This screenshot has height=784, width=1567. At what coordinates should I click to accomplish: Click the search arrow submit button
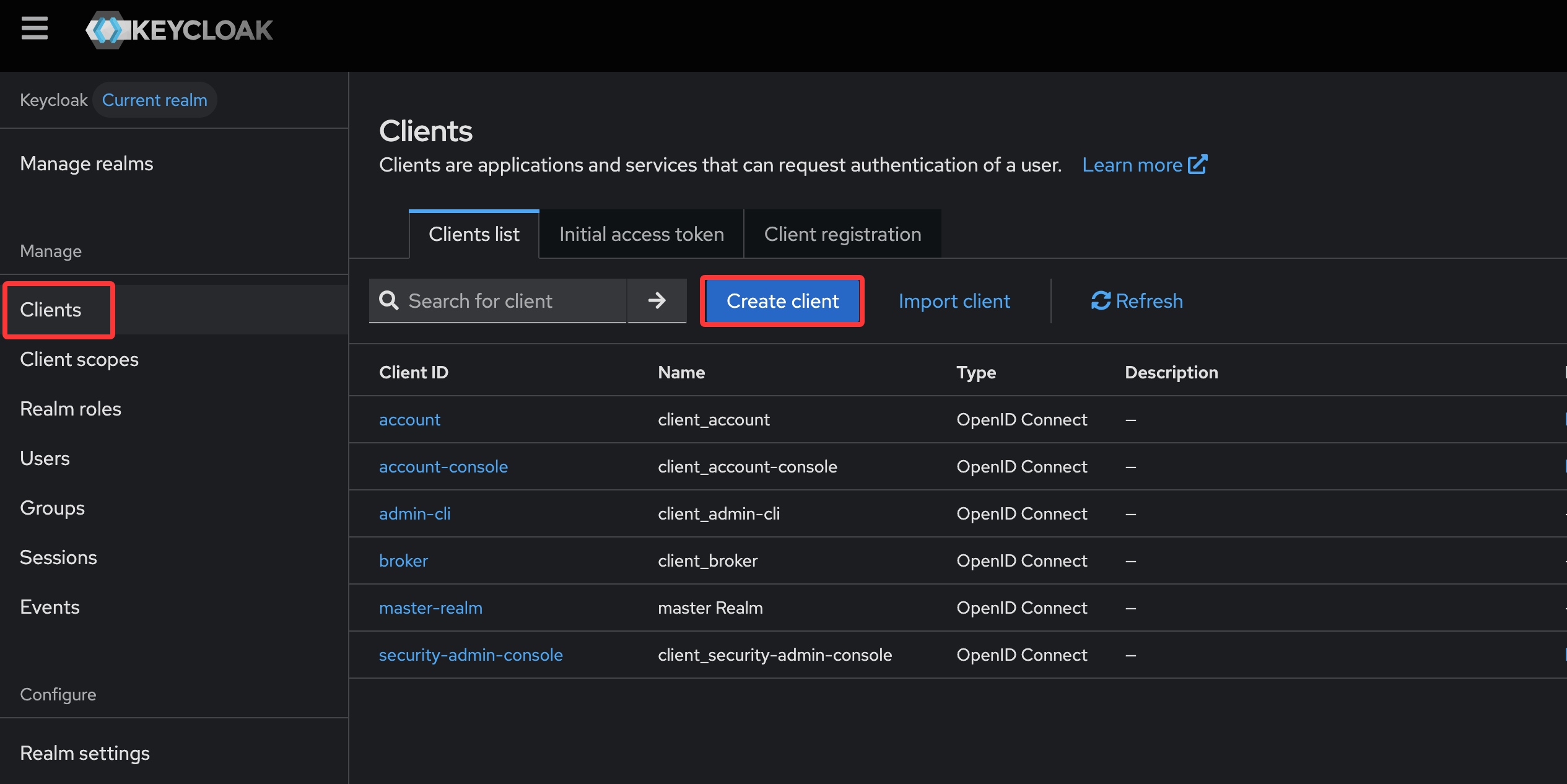point(657,301)
